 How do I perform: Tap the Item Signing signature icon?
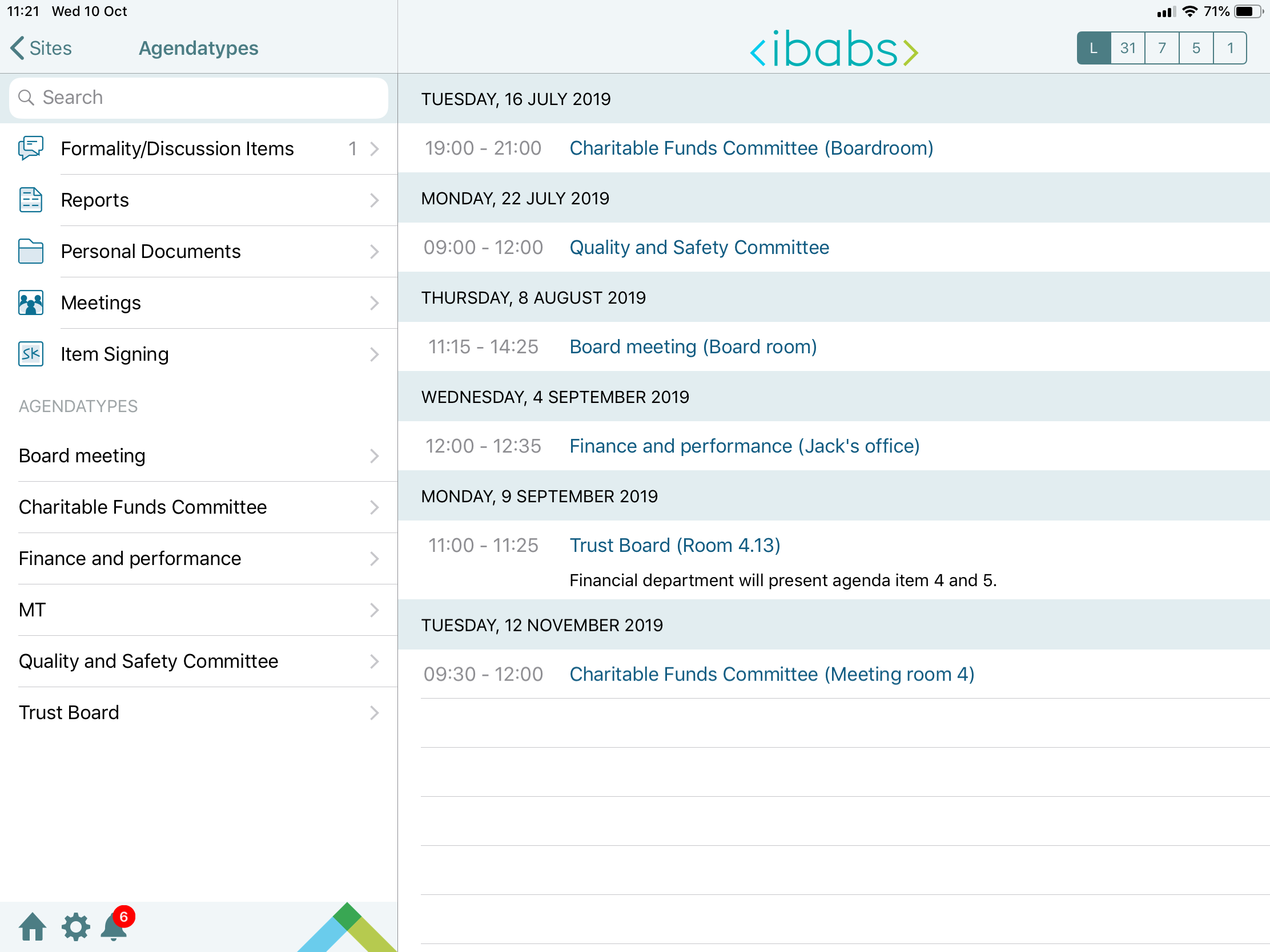click(x=30, y=354)
